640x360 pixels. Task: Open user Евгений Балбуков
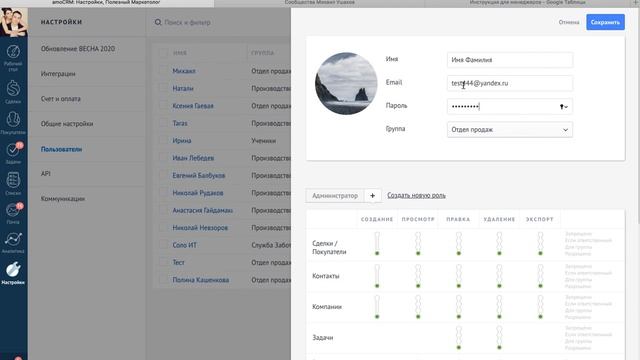coord(199,176)
